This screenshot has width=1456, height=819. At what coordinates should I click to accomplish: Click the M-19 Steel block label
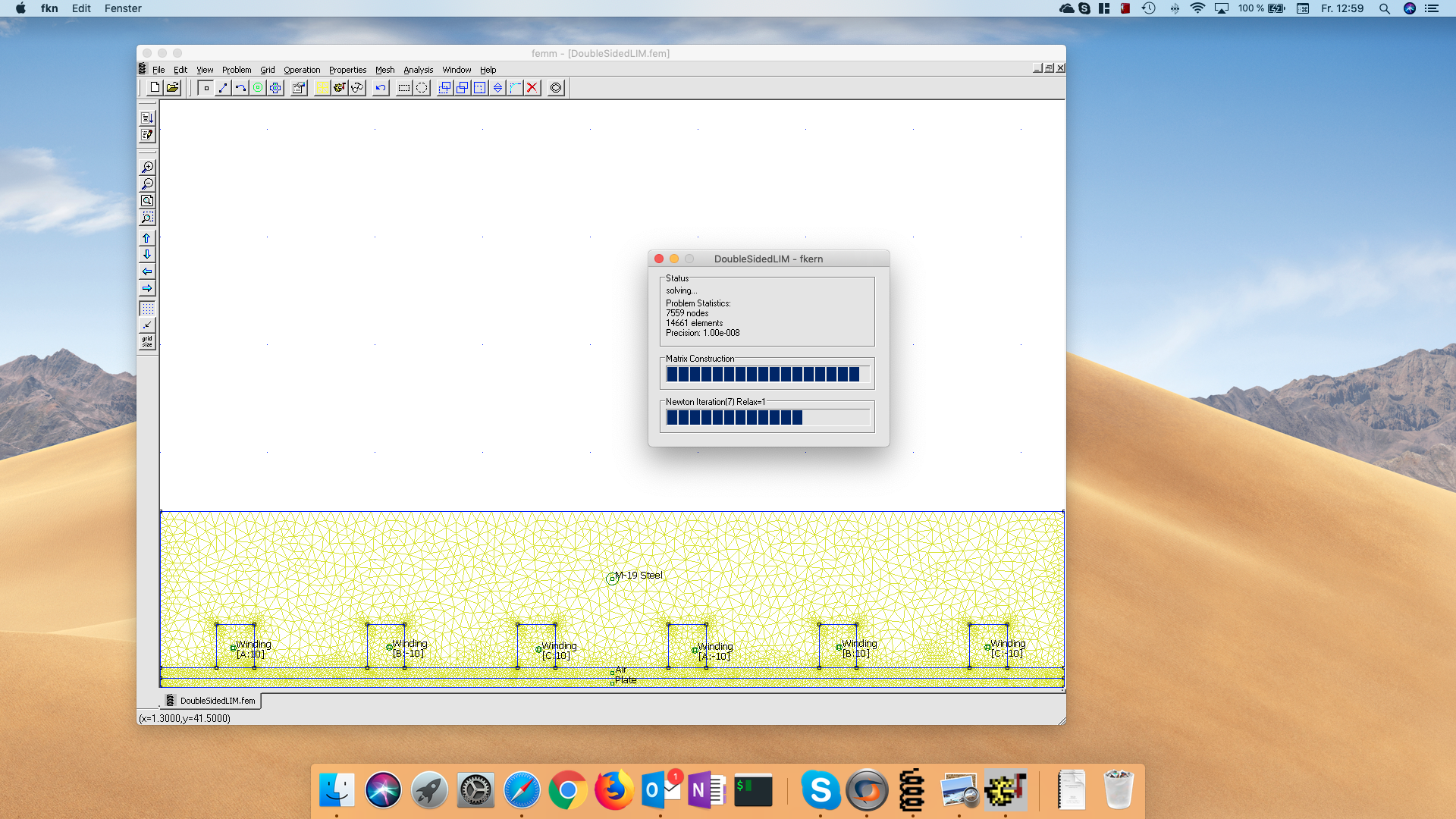coord(612,579)
